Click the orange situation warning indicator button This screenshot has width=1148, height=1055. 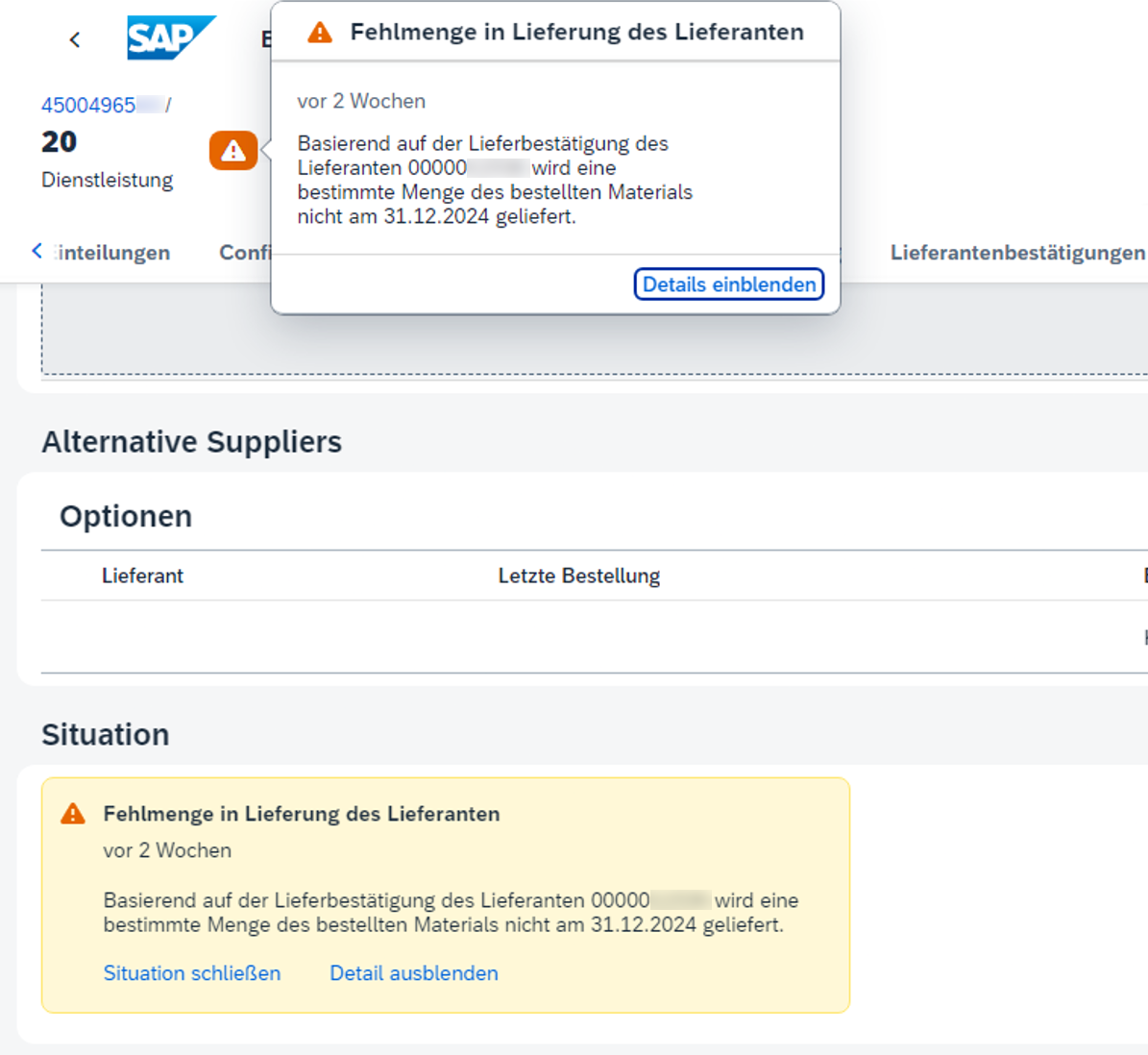pyautogui.click(x=232, y=151)
